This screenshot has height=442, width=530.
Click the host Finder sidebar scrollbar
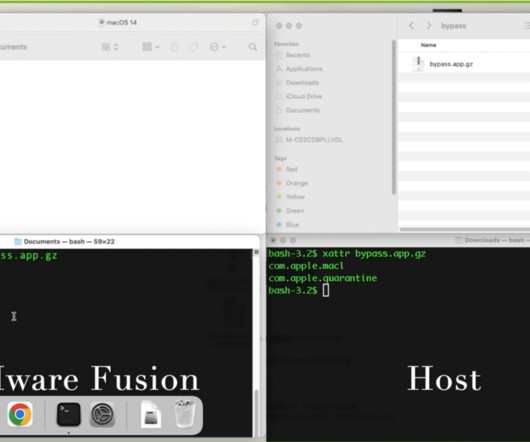coord(393,117)
